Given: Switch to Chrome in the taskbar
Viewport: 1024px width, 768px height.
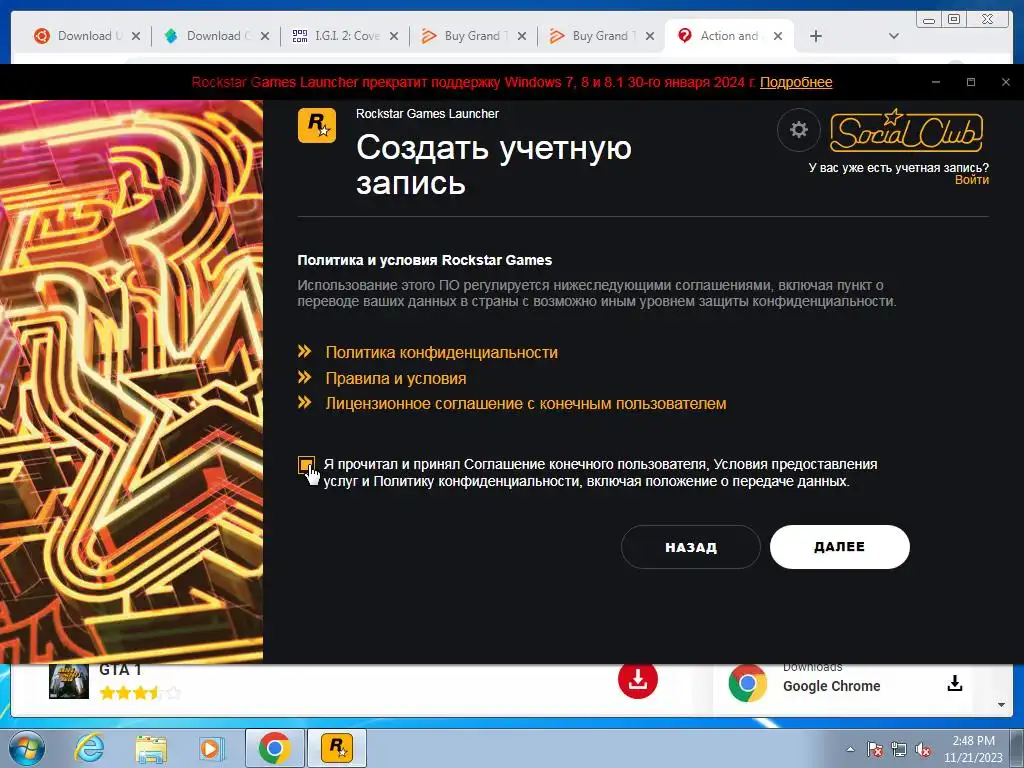Looking at the screenshot, I should 274,748.
